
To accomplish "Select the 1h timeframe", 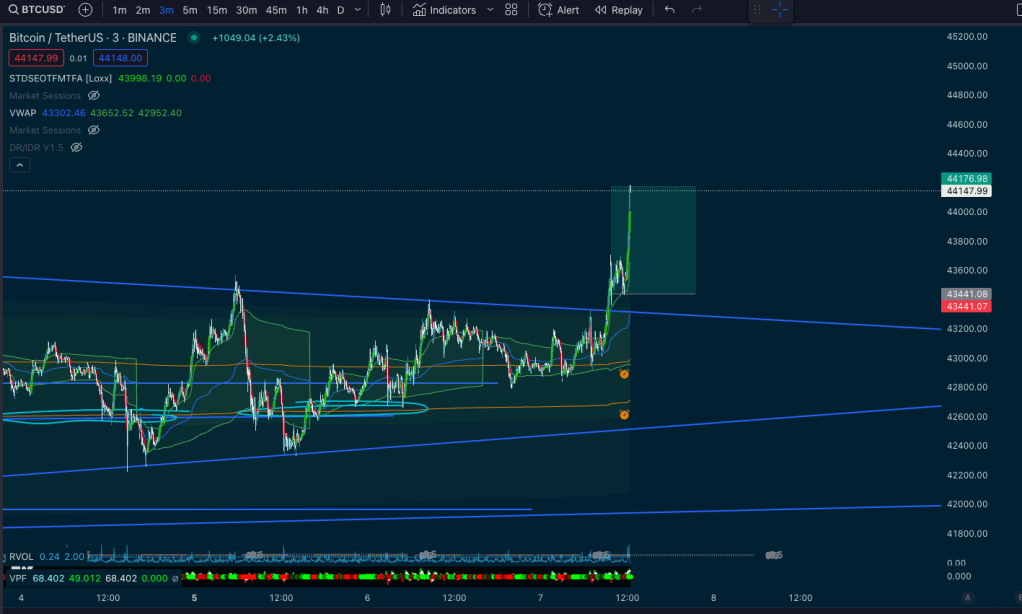I will click(301, 10).
